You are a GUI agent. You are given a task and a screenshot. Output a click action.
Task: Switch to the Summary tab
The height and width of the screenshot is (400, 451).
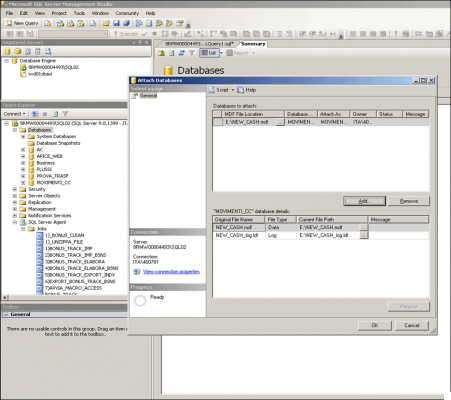[253, 44]
